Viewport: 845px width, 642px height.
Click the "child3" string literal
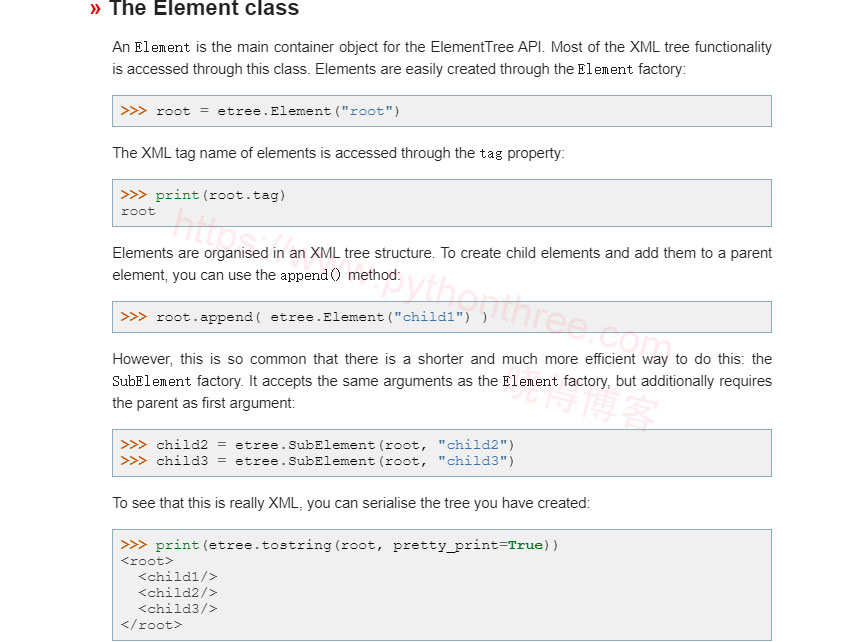point(473,461)
